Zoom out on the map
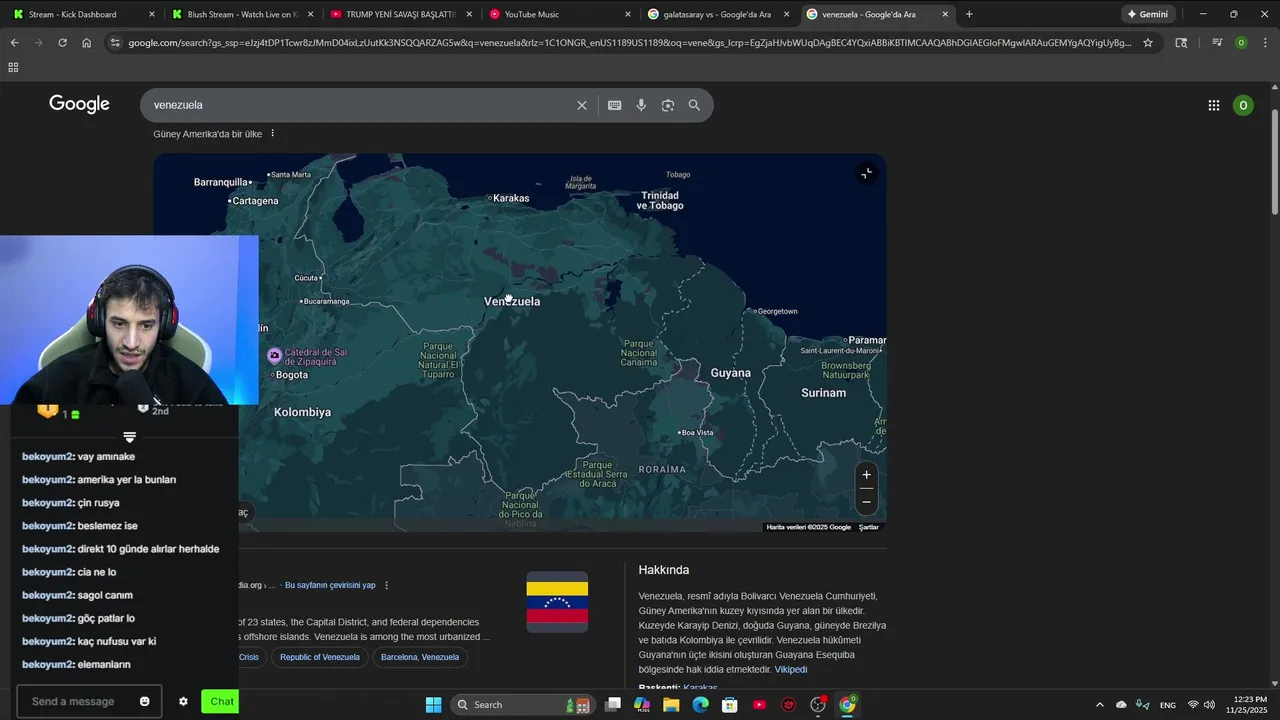 pyautogui.click(x=867, y=501)
